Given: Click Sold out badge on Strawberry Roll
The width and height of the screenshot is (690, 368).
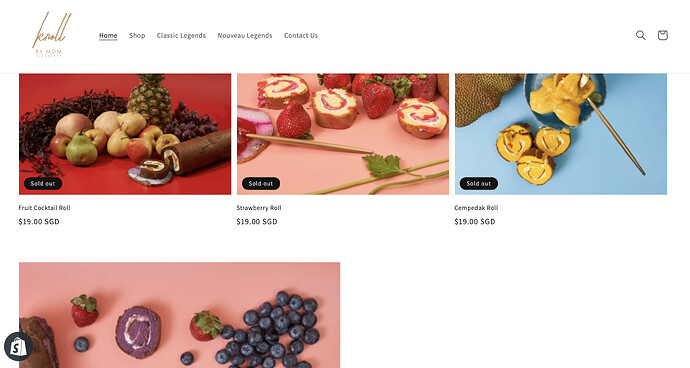Looking at the screenshot, I should [x=261, y=184].
